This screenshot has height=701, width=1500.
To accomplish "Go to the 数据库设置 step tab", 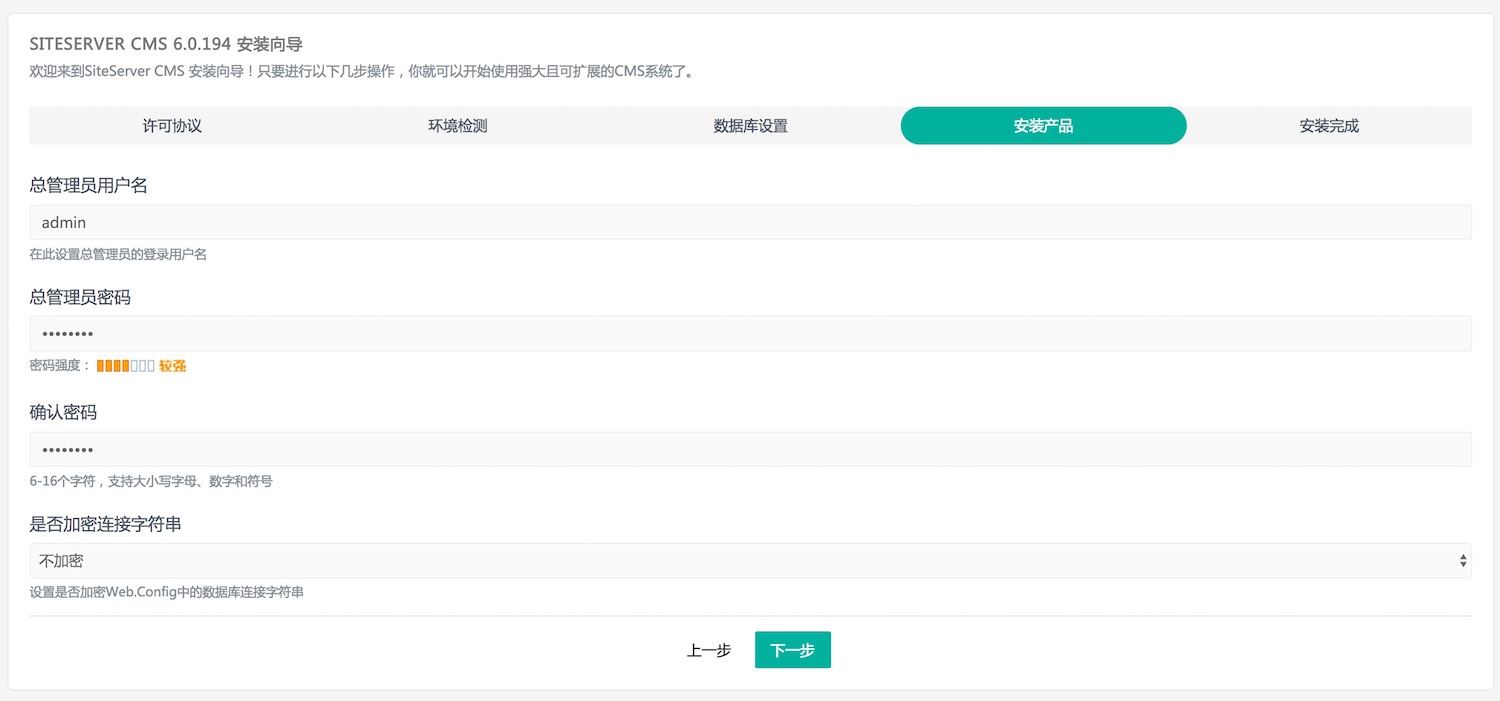I will click(750, 126).
